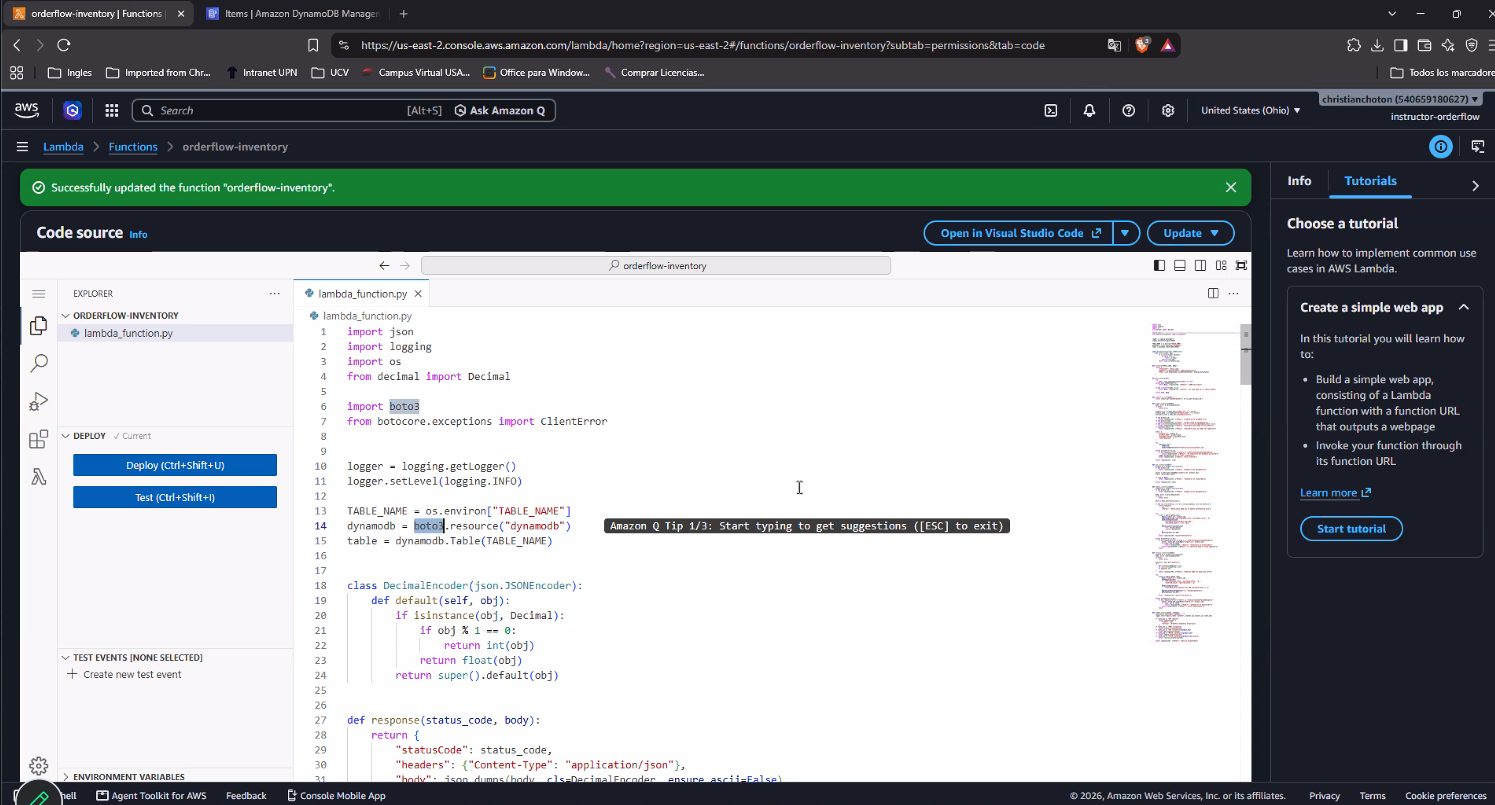Open the United States (Ohio) region dropdown
1495x805 pixels.
click(x=1250, y=111)
